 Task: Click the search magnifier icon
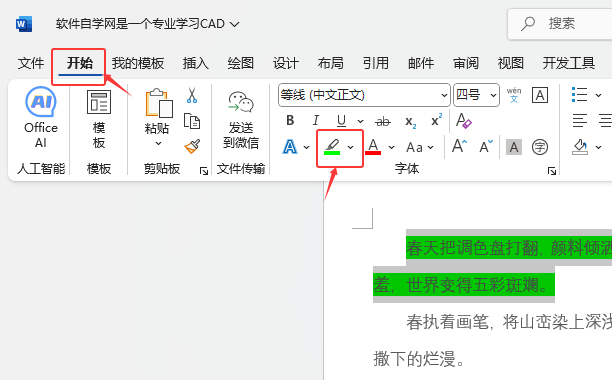pyautogui.click(x=528, y=23)
